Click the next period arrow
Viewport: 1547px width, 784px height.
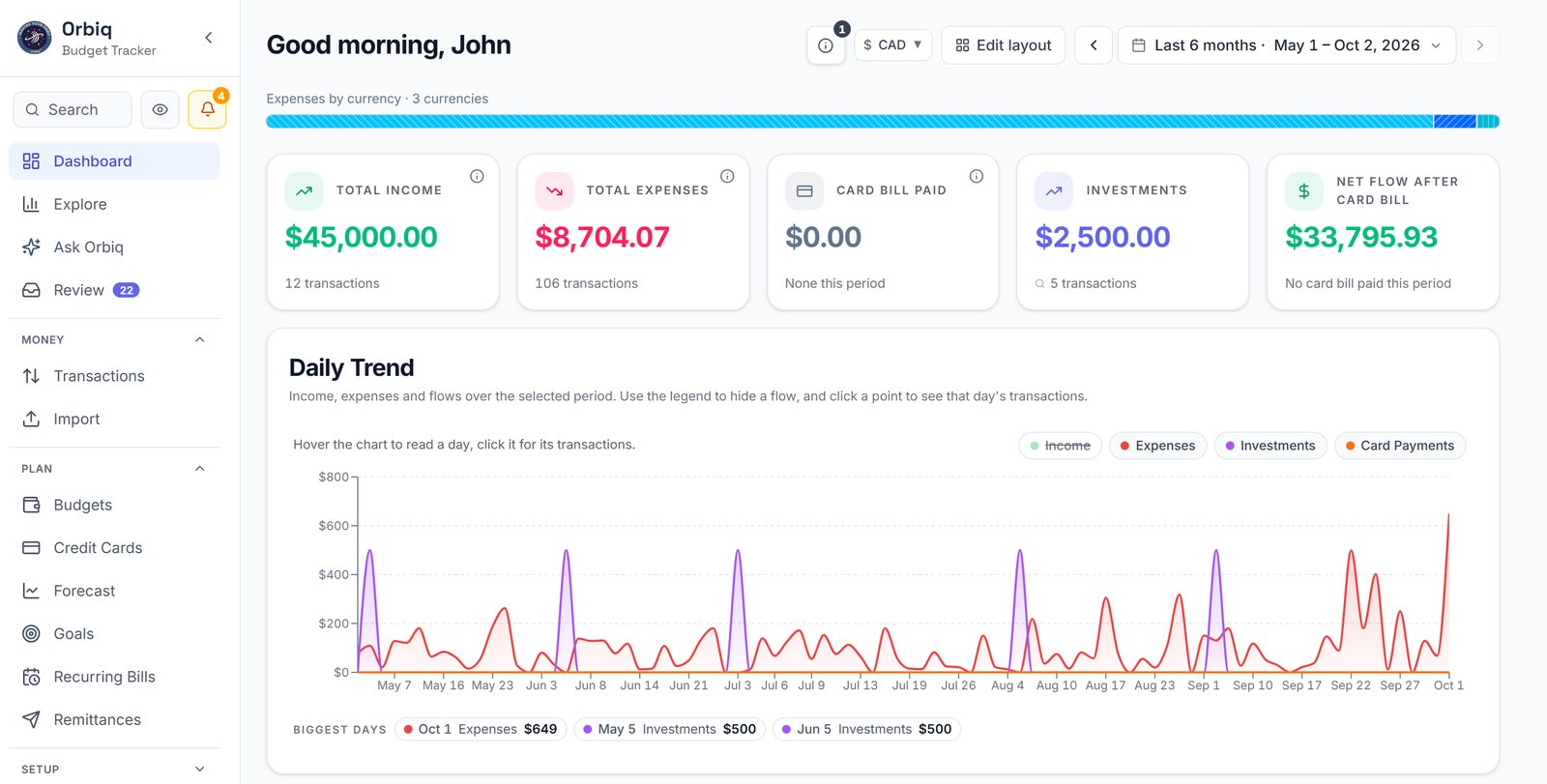[x=1480, y=45]
